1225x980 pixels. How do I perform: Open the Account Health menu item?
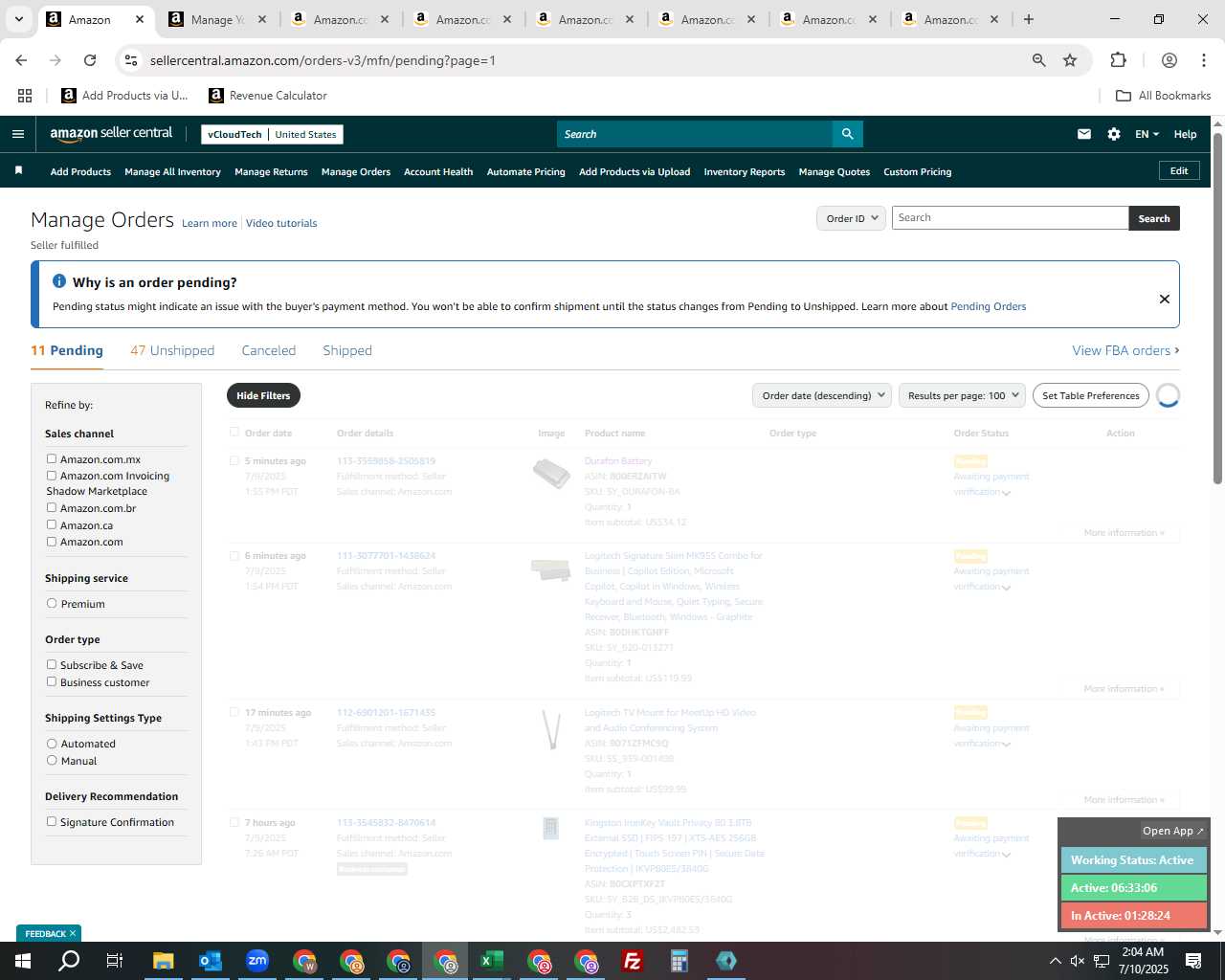[x=438, y=171]
